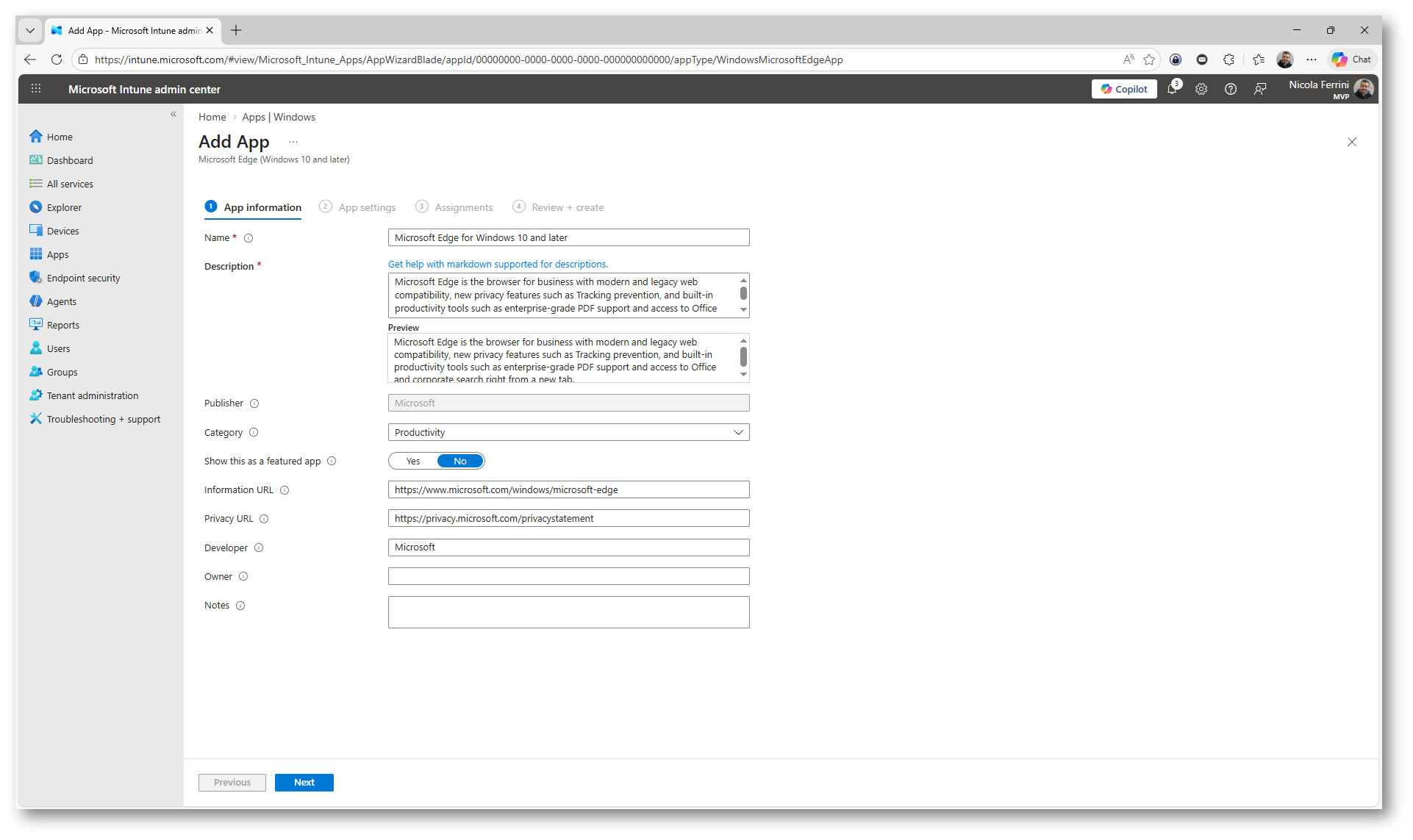
Task: Click the Name field info icon
Action: 248,238
